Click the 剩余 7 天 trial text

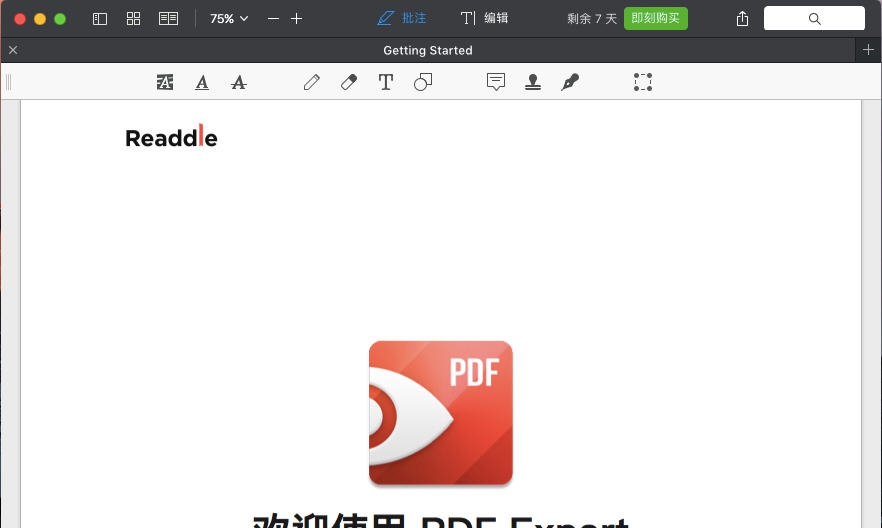[592, 19]
